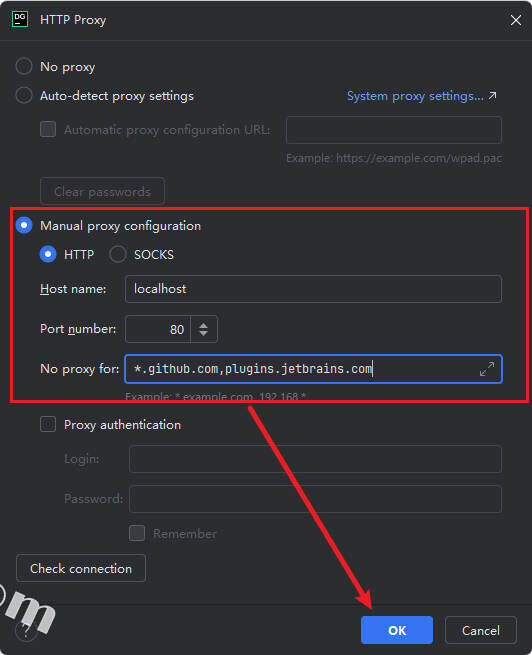Select the No proxy radio button
Image resolution: width=532 pixels, height=655 pixels.
click(x=24, y=66)
